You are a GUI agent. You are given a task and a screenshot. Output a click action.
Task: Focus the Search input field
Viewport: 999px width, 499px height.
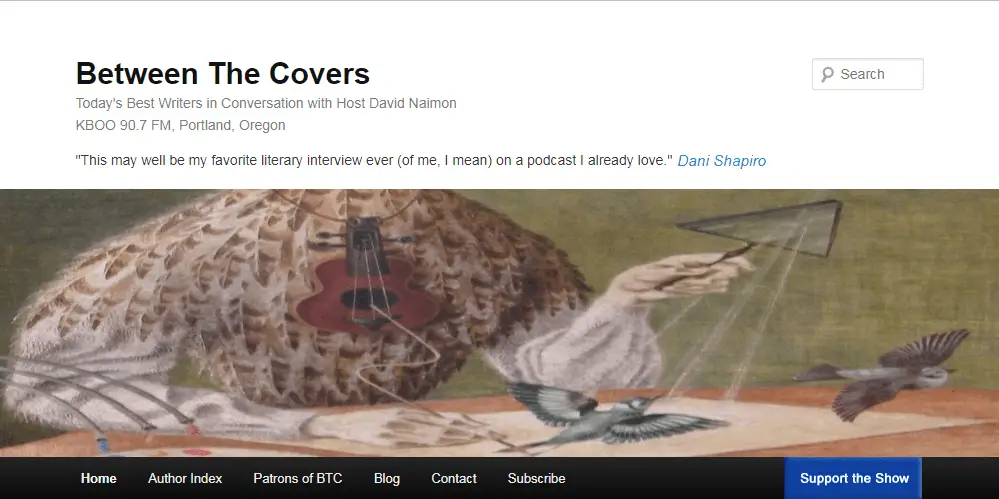(x=868, y=74)
